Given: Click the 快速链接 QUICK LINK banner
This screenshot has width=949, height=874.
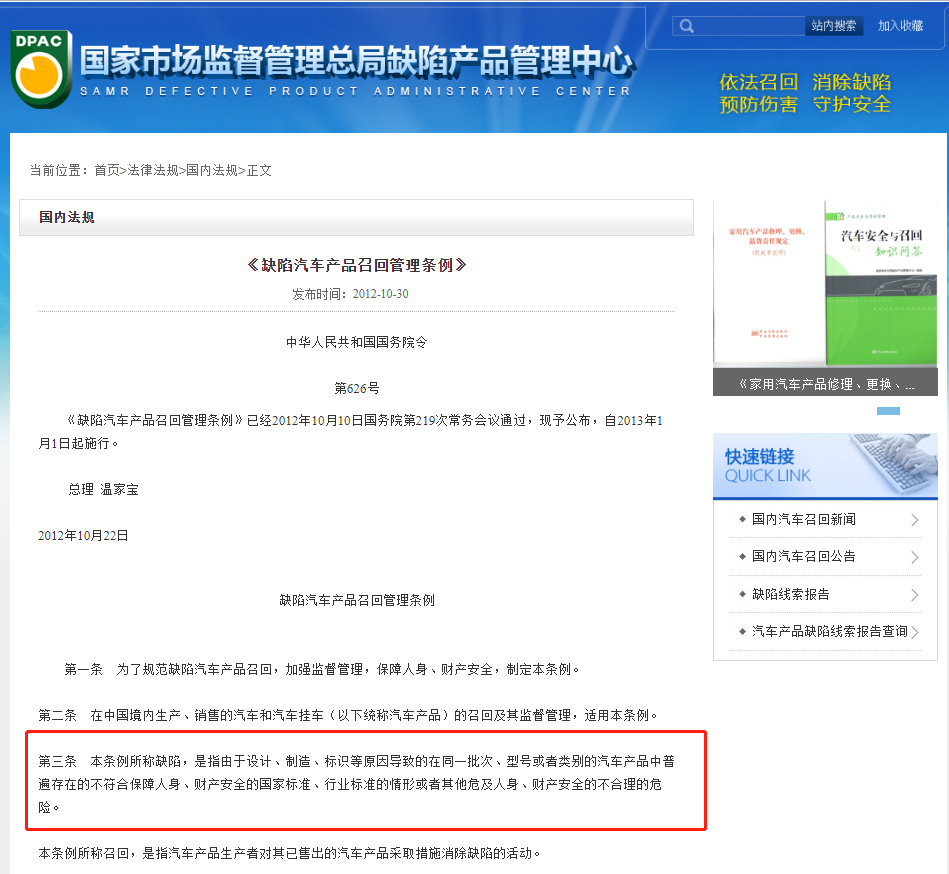Looking at the screenshot, I should click(x=825, y=466).
